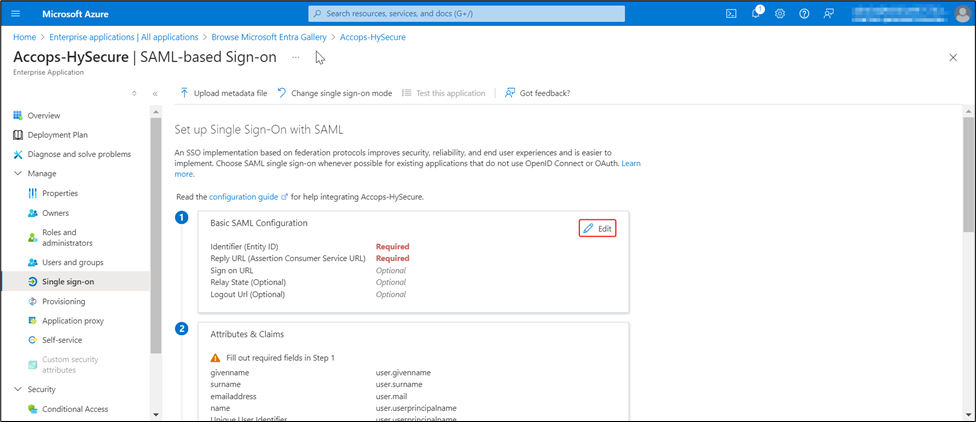
Task: Click the ellipsis next to page title
Action: point(295,57)
